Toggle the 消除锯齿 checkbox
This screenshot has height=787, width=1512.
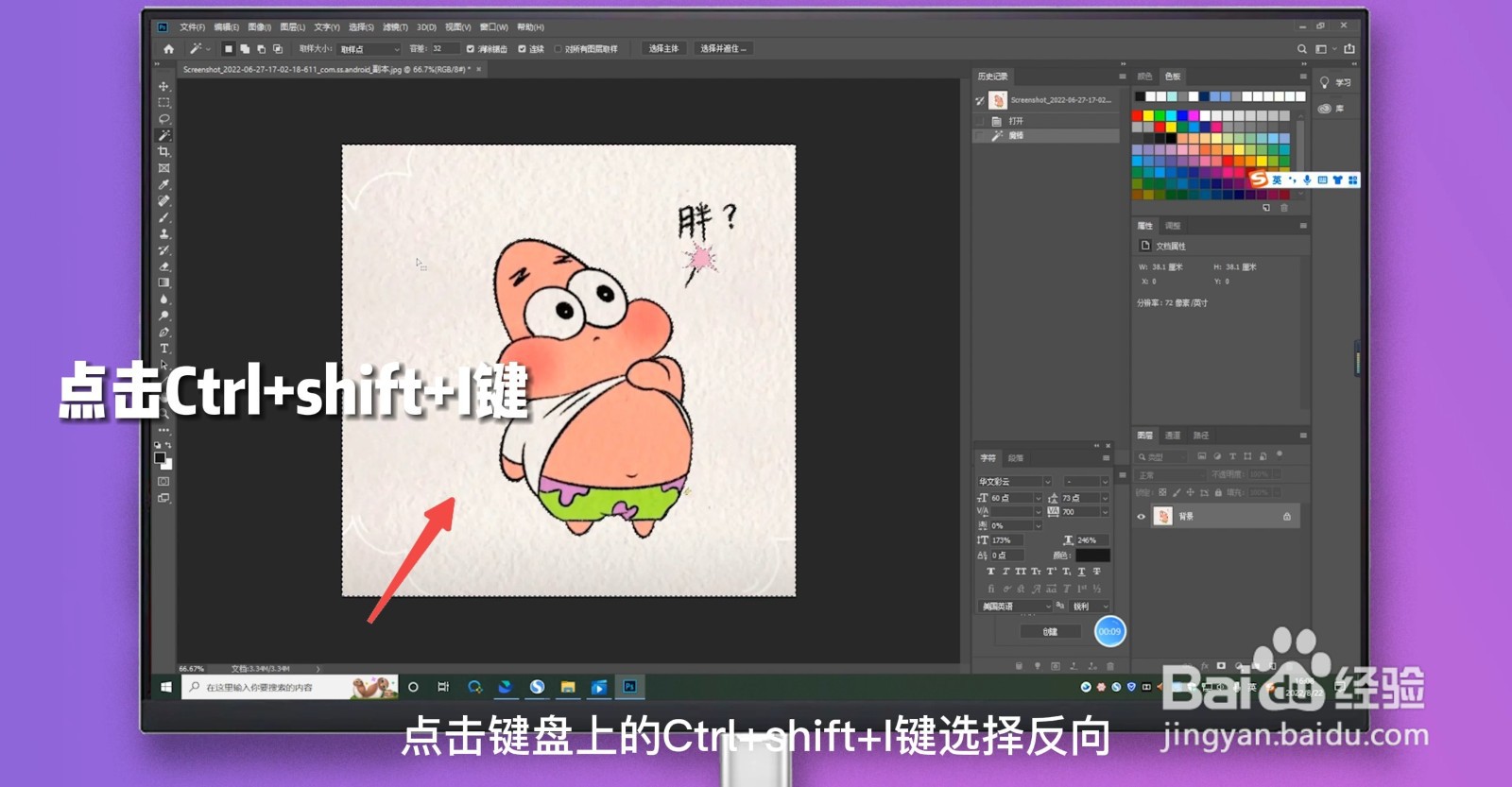(470, 49)
